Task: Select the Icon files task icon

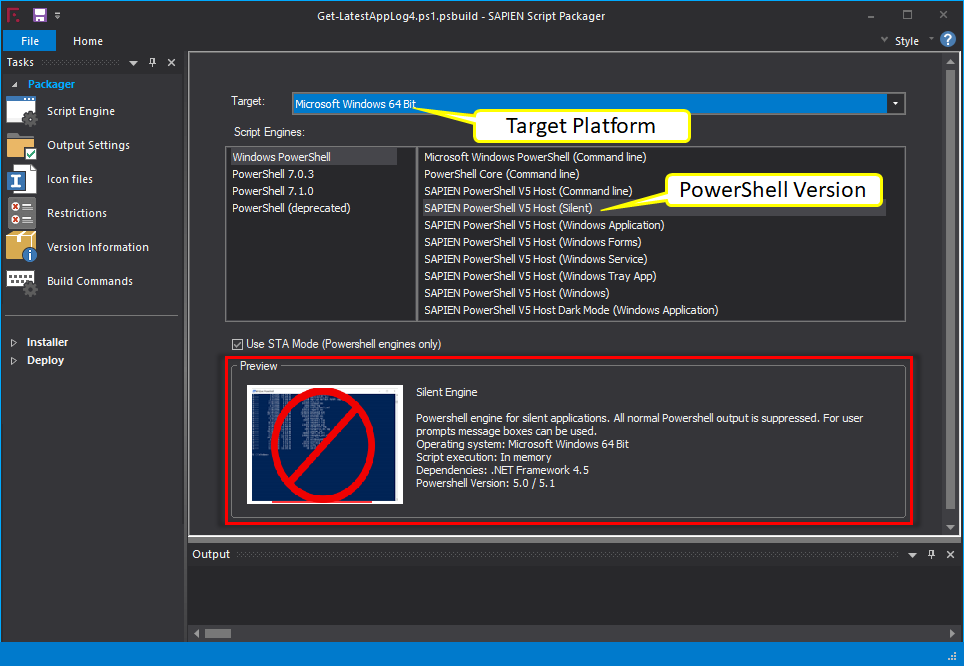Action: pyautogui.click(x=22, y=180)
